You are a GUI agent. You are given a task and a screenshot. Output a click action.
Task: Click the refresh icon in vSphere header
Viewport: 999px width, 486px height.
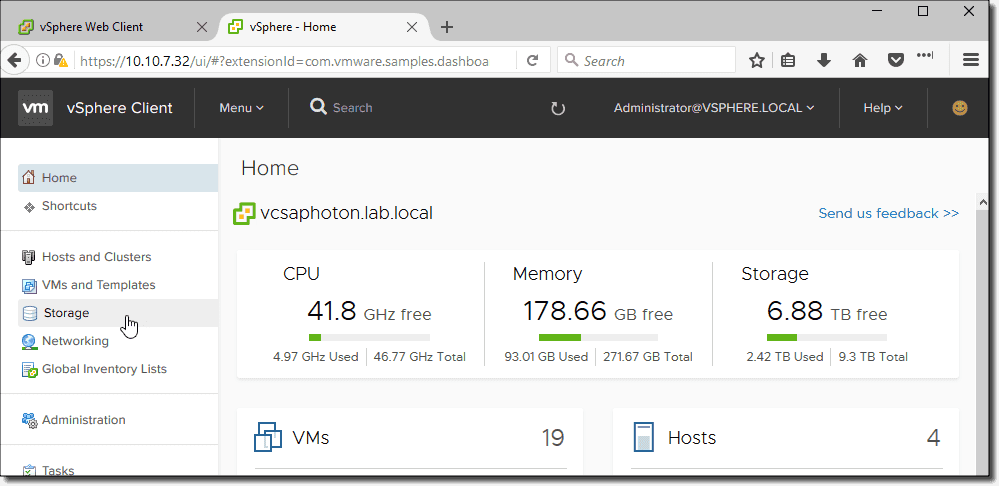click(x=558, y=108)
